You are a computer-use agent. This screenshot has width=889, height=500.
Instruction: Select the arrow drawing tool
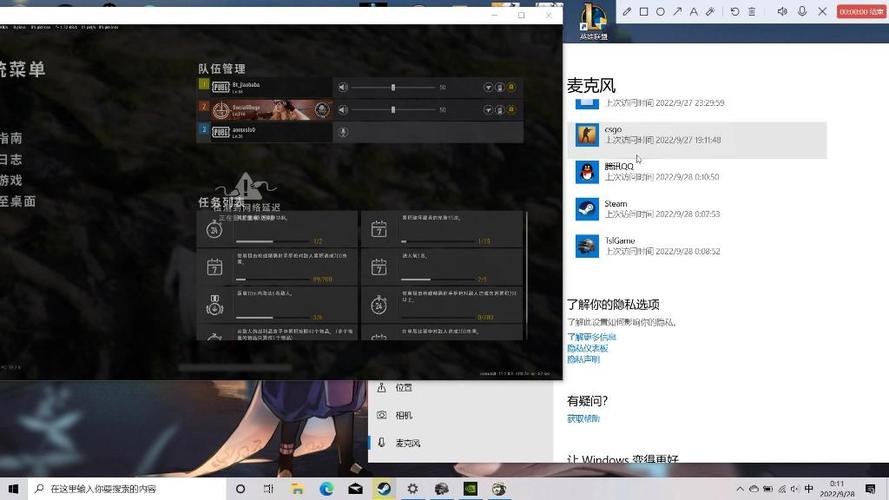[677, 11]
